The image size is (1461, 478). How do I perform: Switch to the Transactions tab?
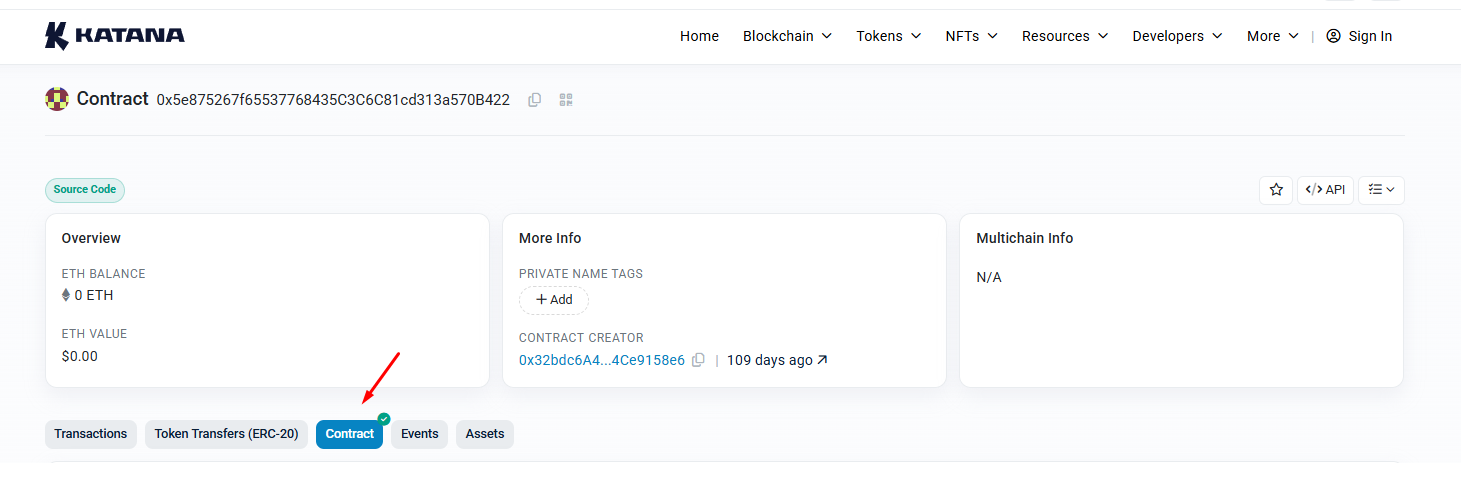[91, 434]
